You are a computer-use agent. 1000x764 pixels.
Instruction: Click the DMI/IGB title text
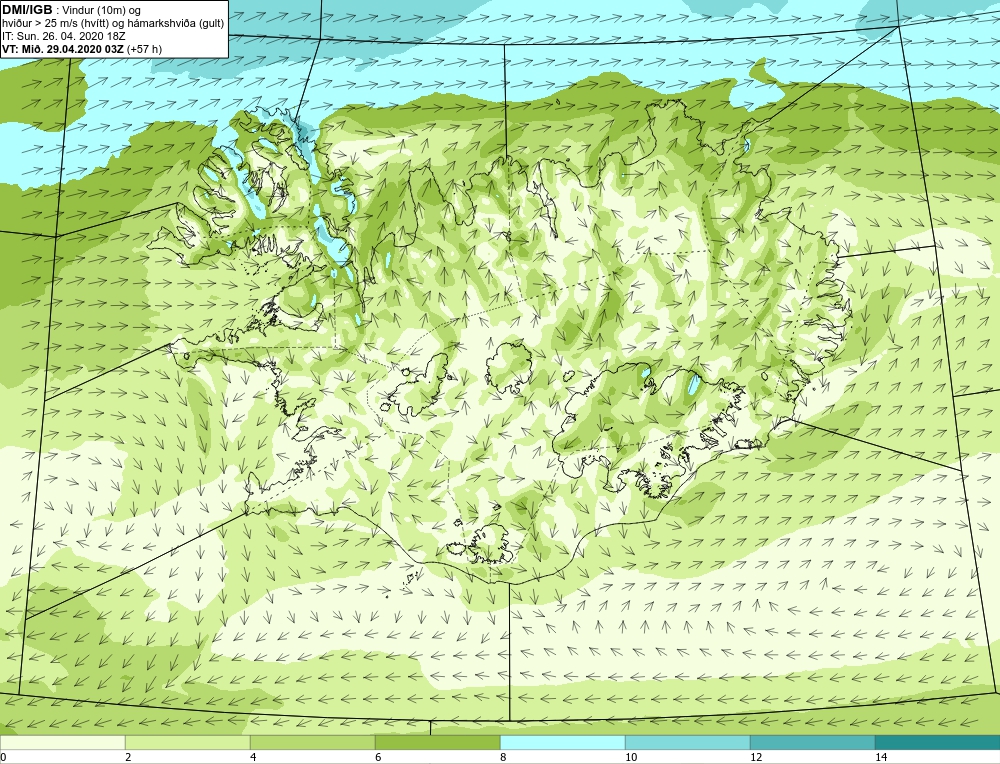[x=27, y=10]
